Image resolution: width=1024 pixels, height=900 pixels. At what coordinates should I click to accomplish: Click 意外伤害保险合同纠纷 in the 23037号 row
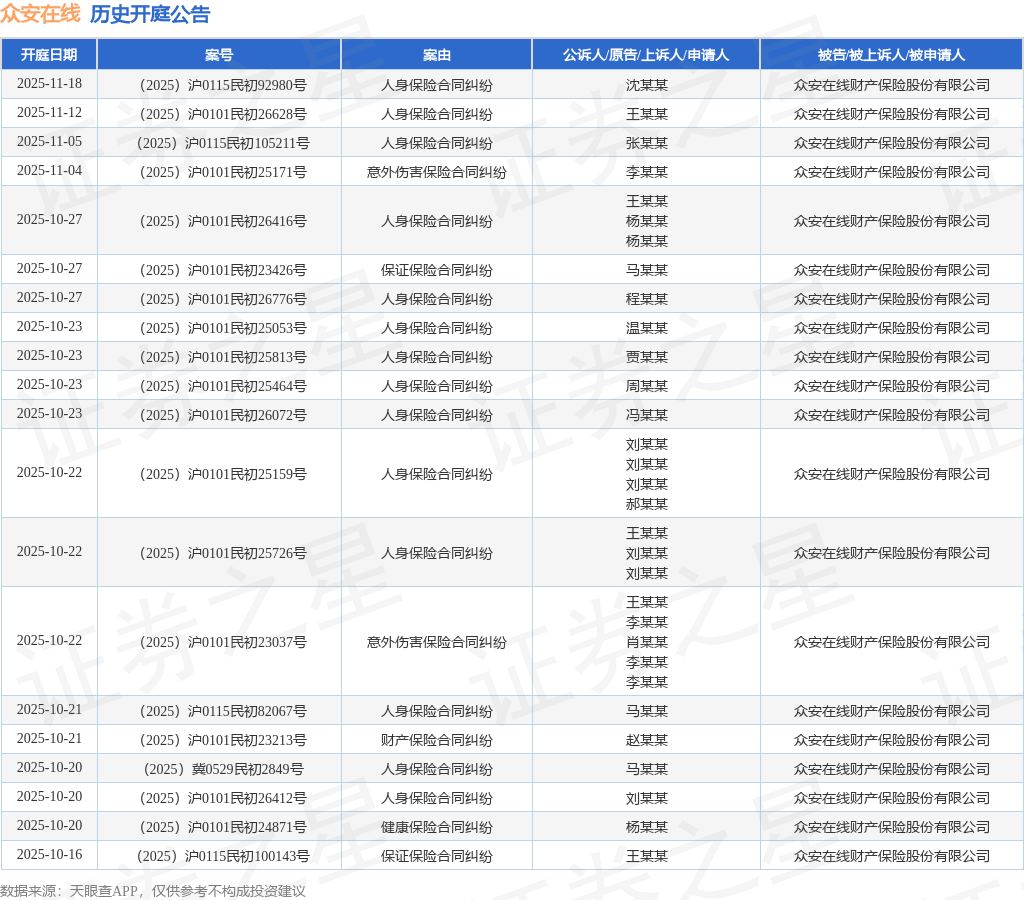[x=436, y=643]
